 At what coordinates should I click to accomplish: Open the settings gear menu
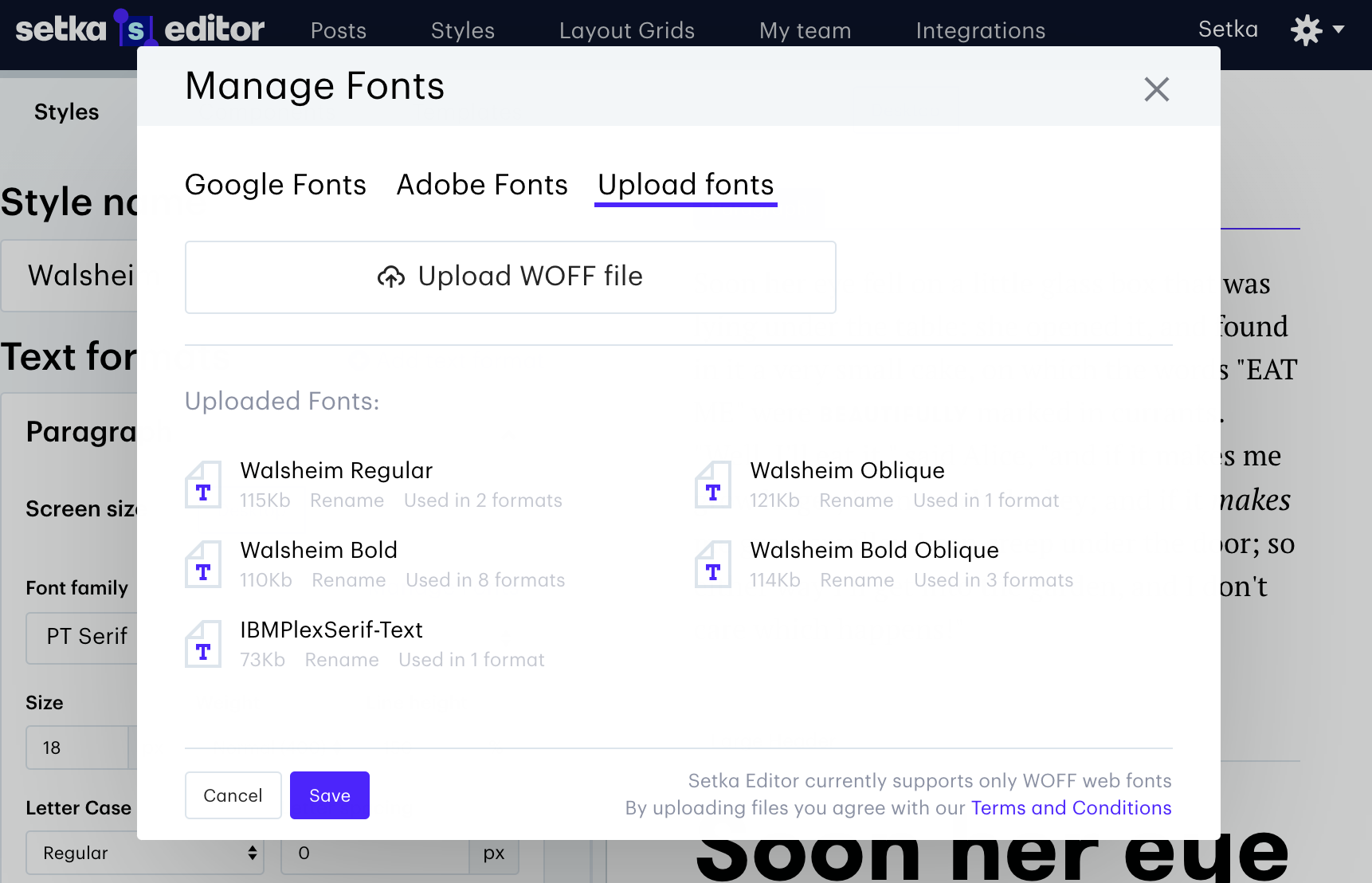1316,30
